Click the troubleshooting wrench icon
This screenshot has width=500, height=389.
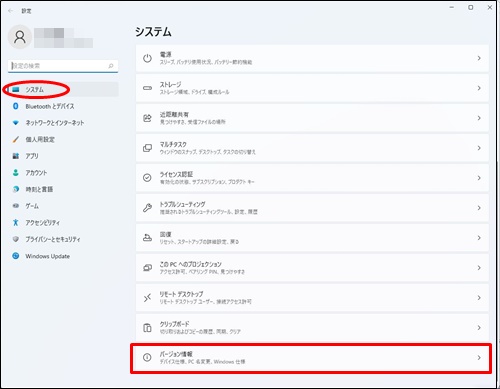[147, 208]
